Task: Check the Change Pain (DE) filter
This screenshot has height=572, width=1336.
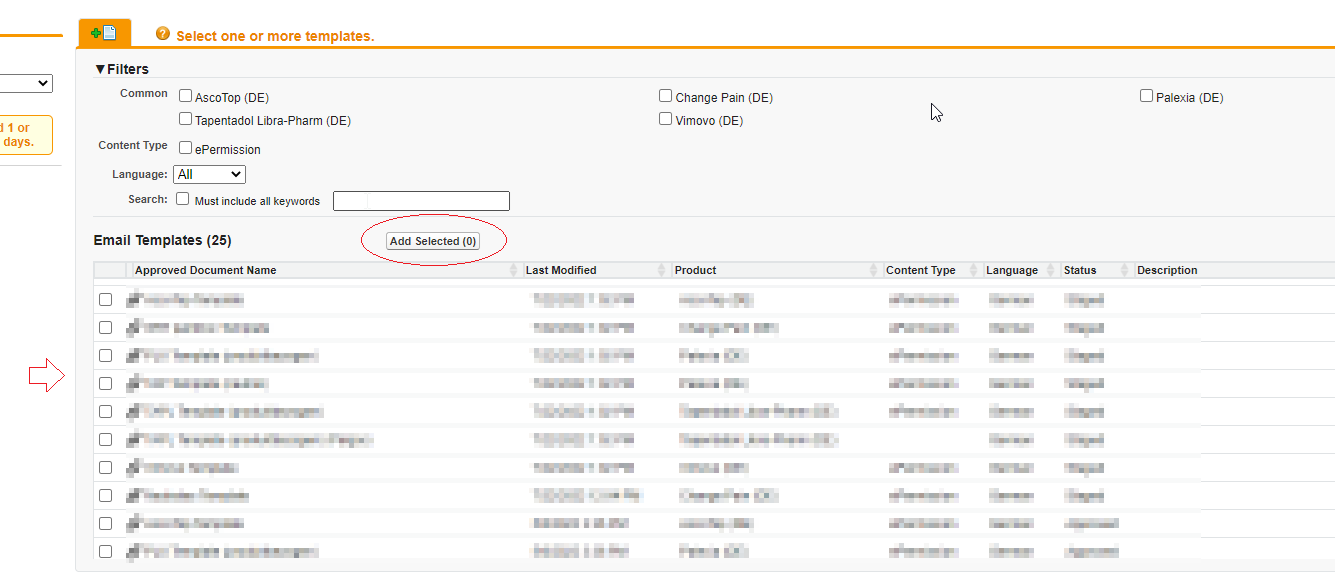Action: (666, 96)
